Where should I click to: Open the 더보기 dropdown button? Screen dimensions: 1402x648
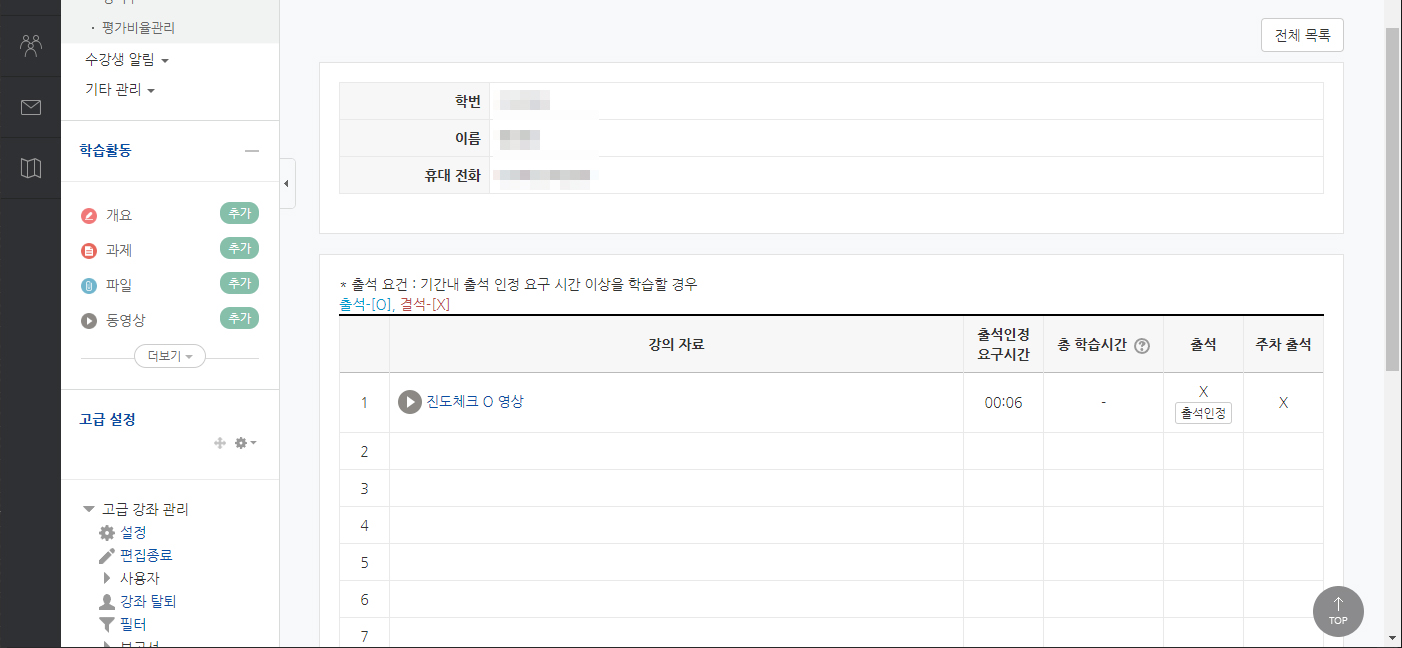point(170,356)
